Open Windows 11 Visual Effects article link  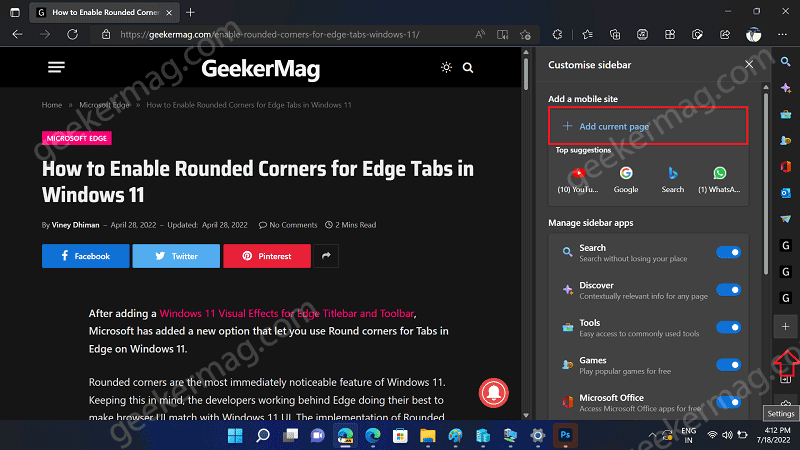tap(287, 313)
